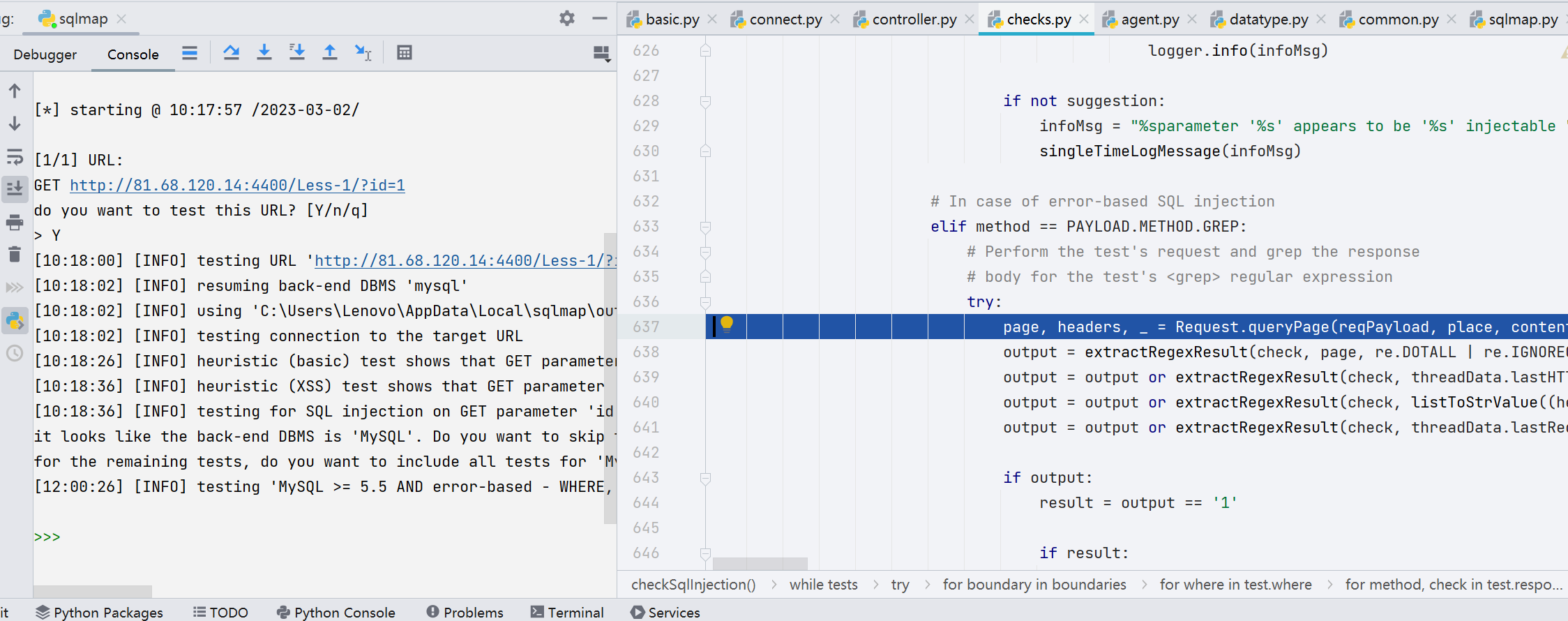The height and width of the screenshot is (621, 1568).
Task: Open the Python Packages tool window
Action: (x=100, y=612)
